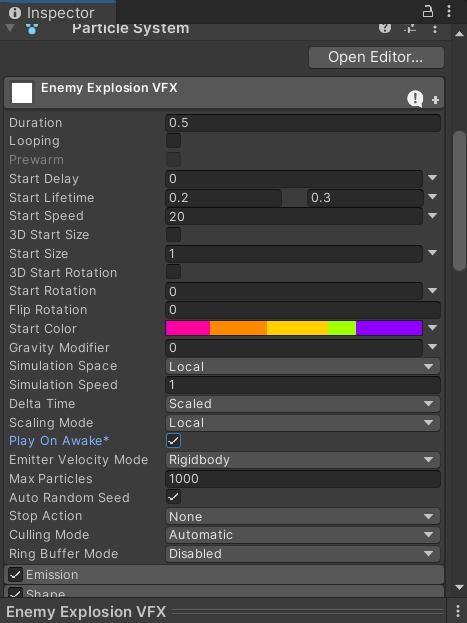Viewport: 467px width, 623px height.
Task: Click the Inspector lock icon
Action: [x=428, y=11]
